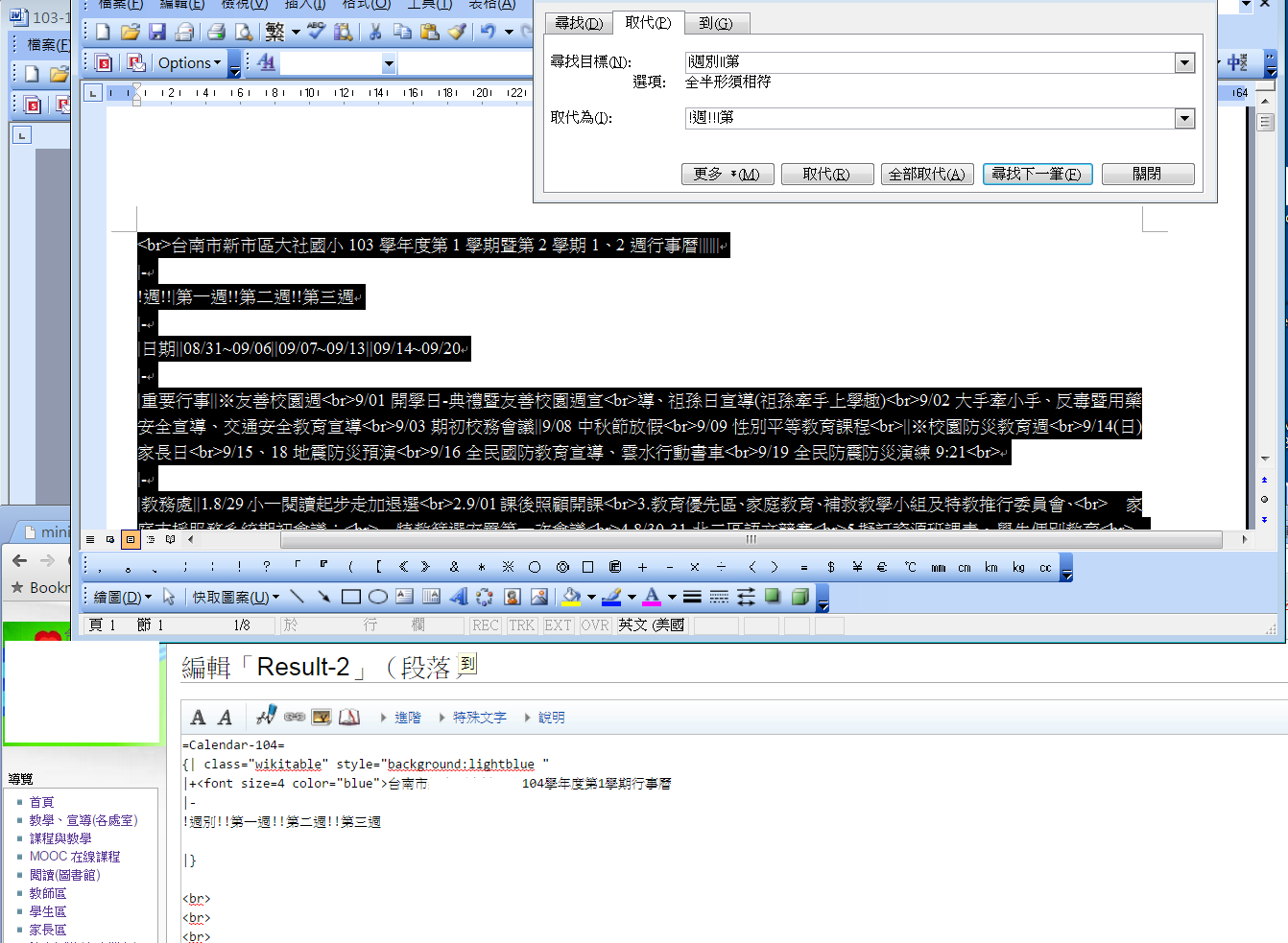1288x943 pixels.
Task: Click the Cut scissors icon
Action: coord(375,32)
